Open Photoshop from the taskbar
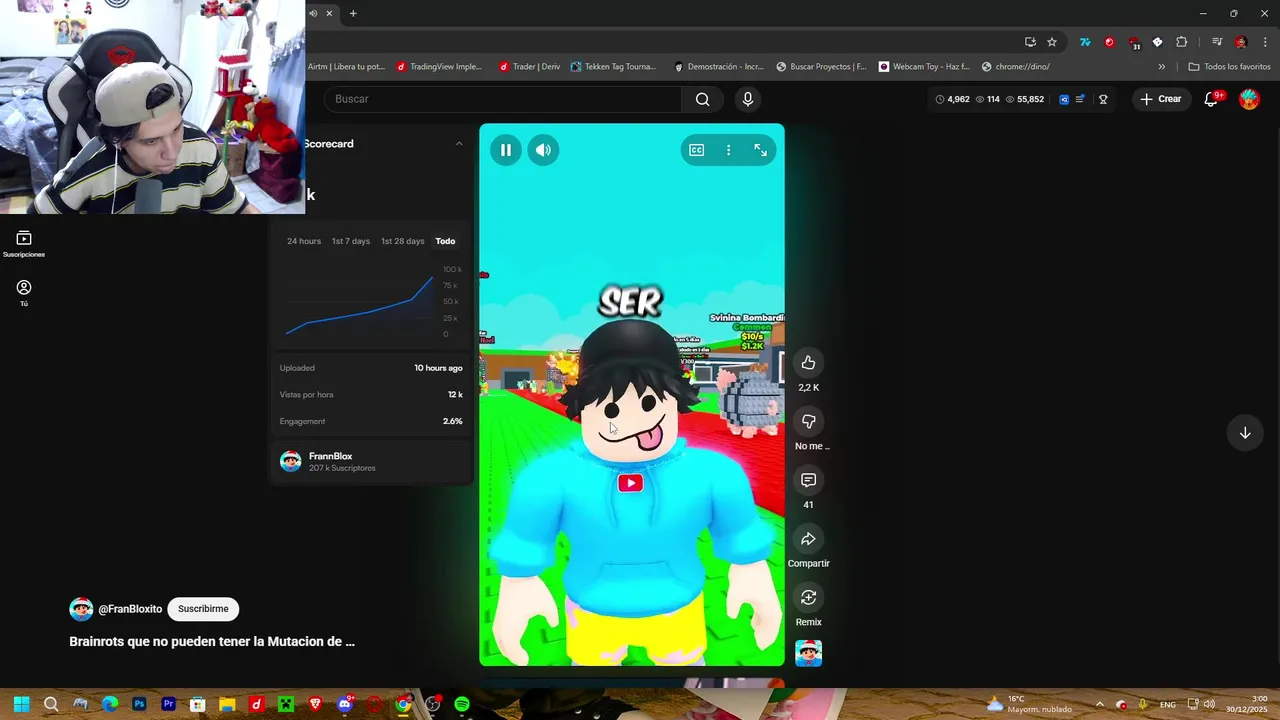Image resolution: width=1280 pixels, height=720 pixels. click(x=139, y=705)
